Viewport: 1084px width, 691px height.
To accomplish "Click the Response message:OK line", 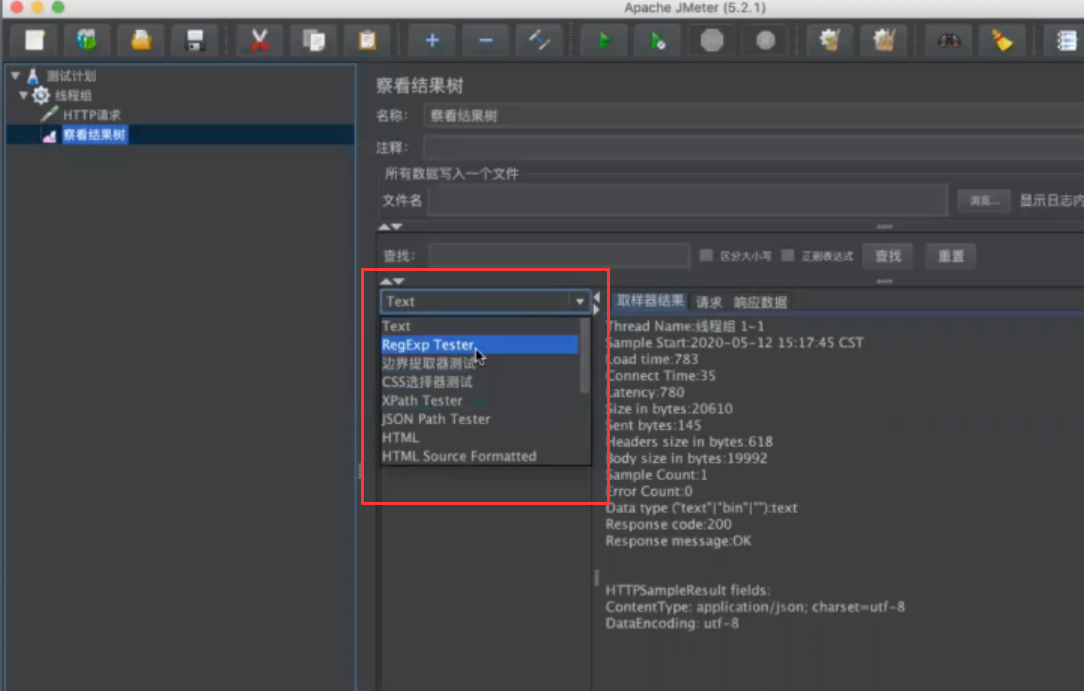I will point(678,540).
